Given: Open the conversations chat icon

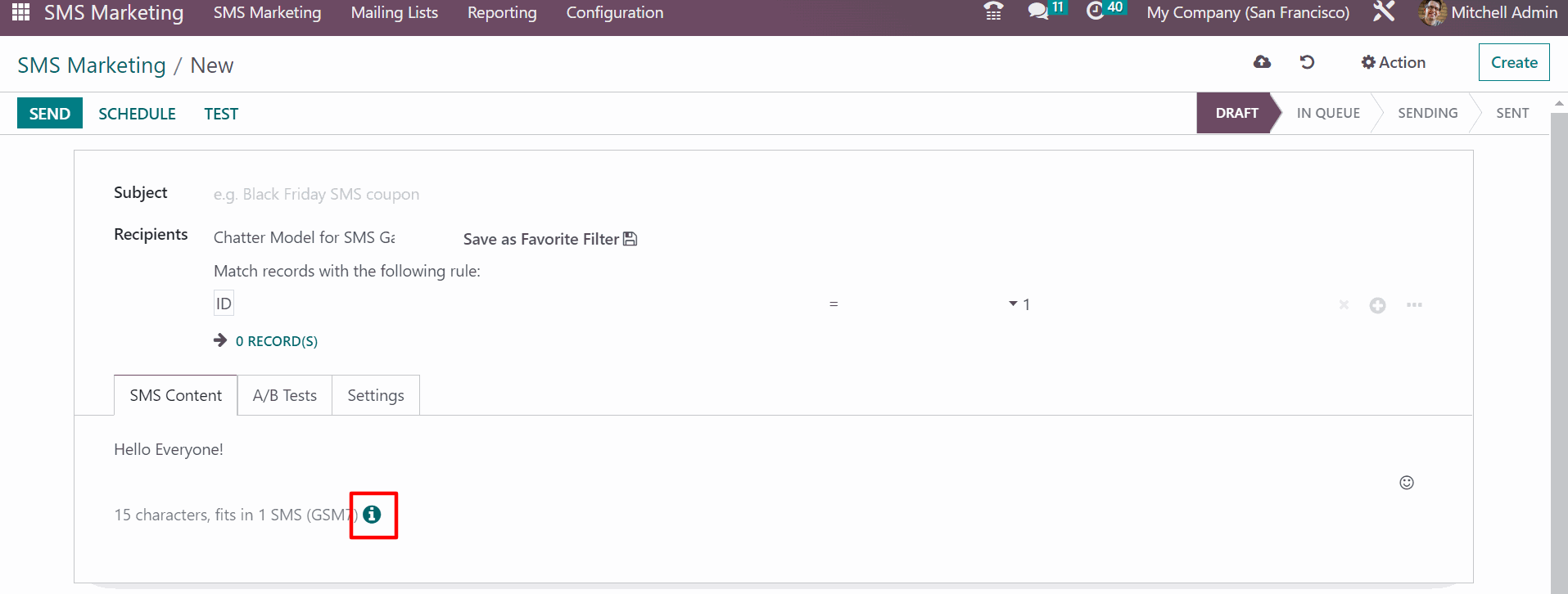Looking at the screenshot, I should pos(1038,11).
